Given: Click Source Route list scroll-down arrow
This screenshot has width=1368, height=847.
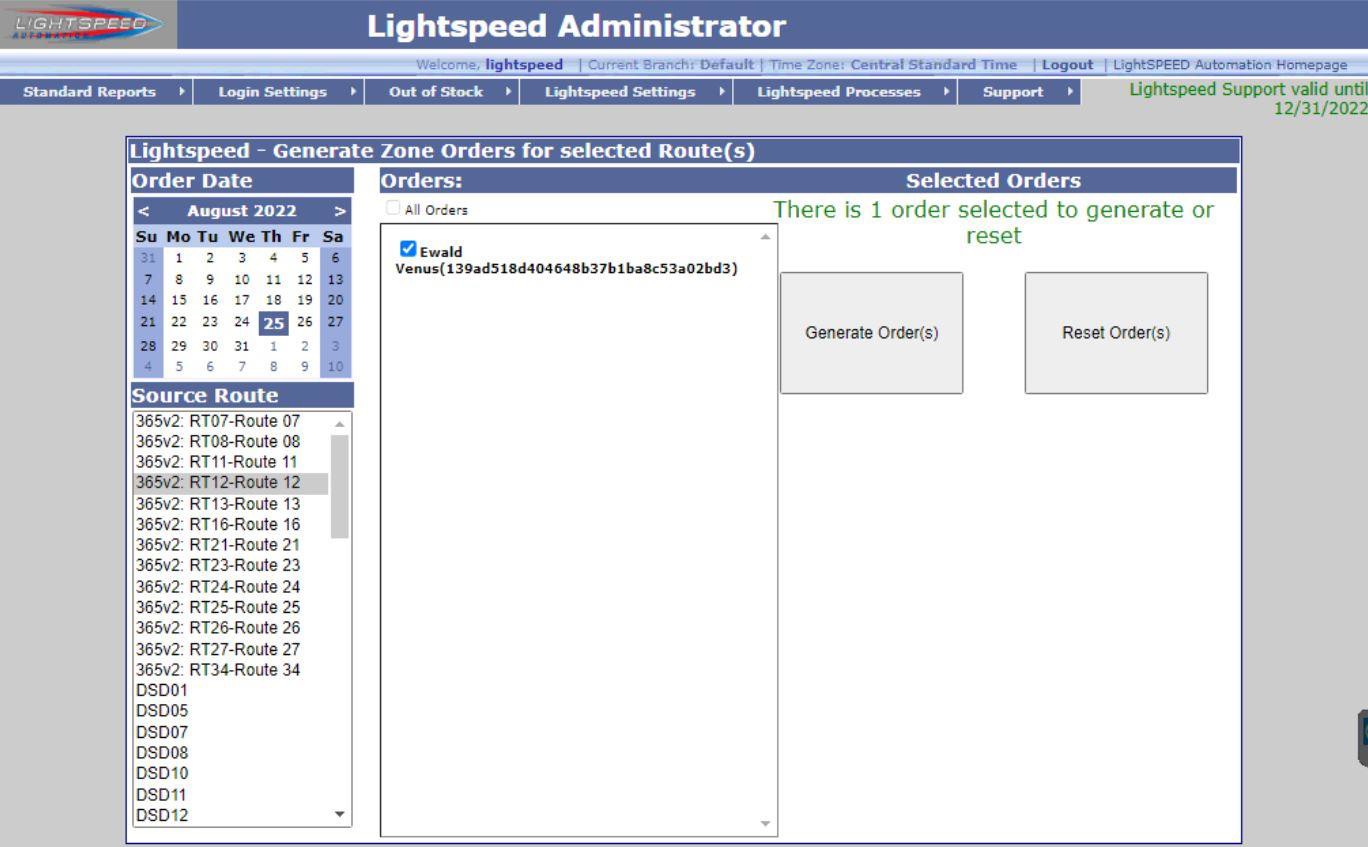Looking at the screenshot, I should tap(341, 814).
